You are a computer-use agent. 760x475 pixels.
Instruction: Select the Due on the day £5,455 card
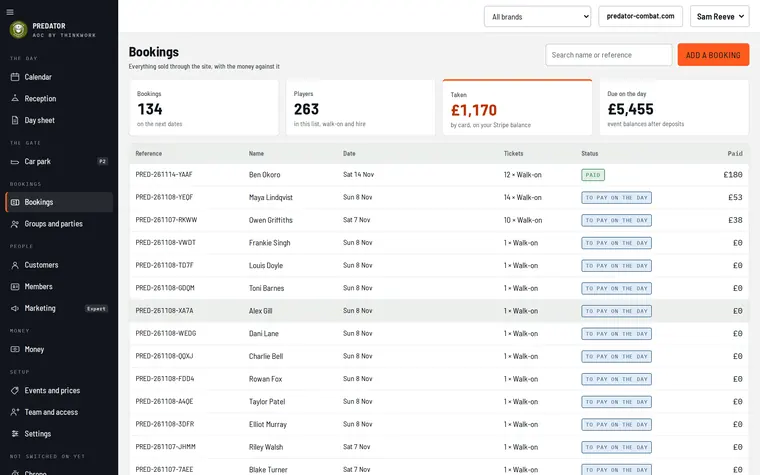674,108
